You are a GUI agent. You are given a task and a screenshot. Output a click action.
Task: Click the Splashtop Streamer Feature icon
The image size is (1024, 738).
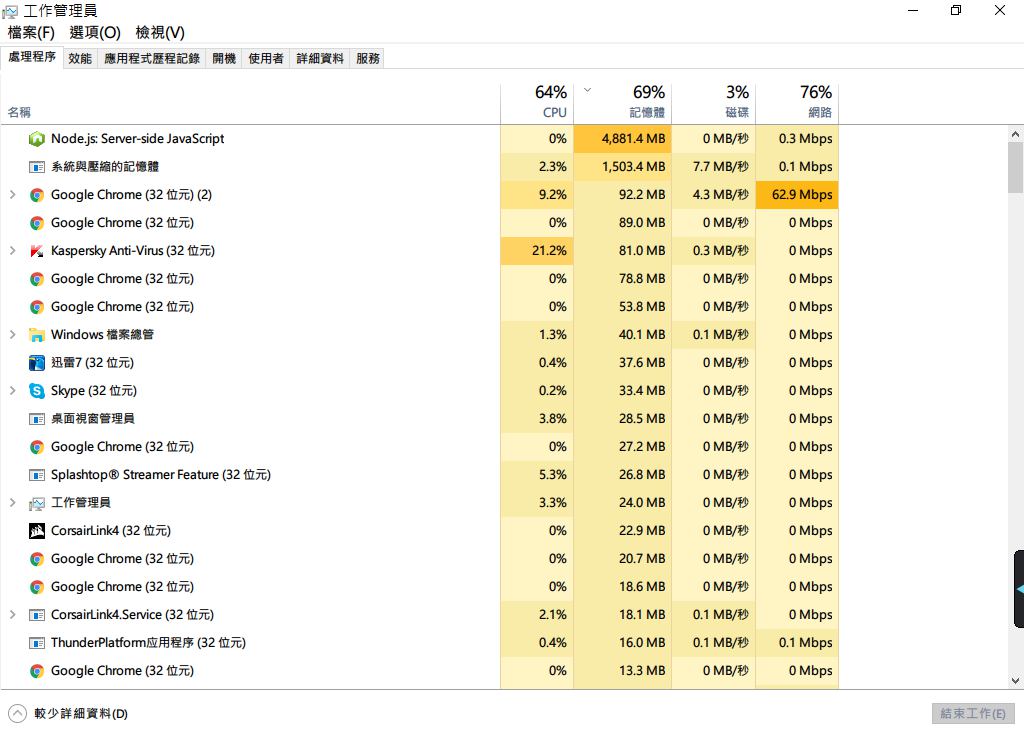tap(37, 475)
